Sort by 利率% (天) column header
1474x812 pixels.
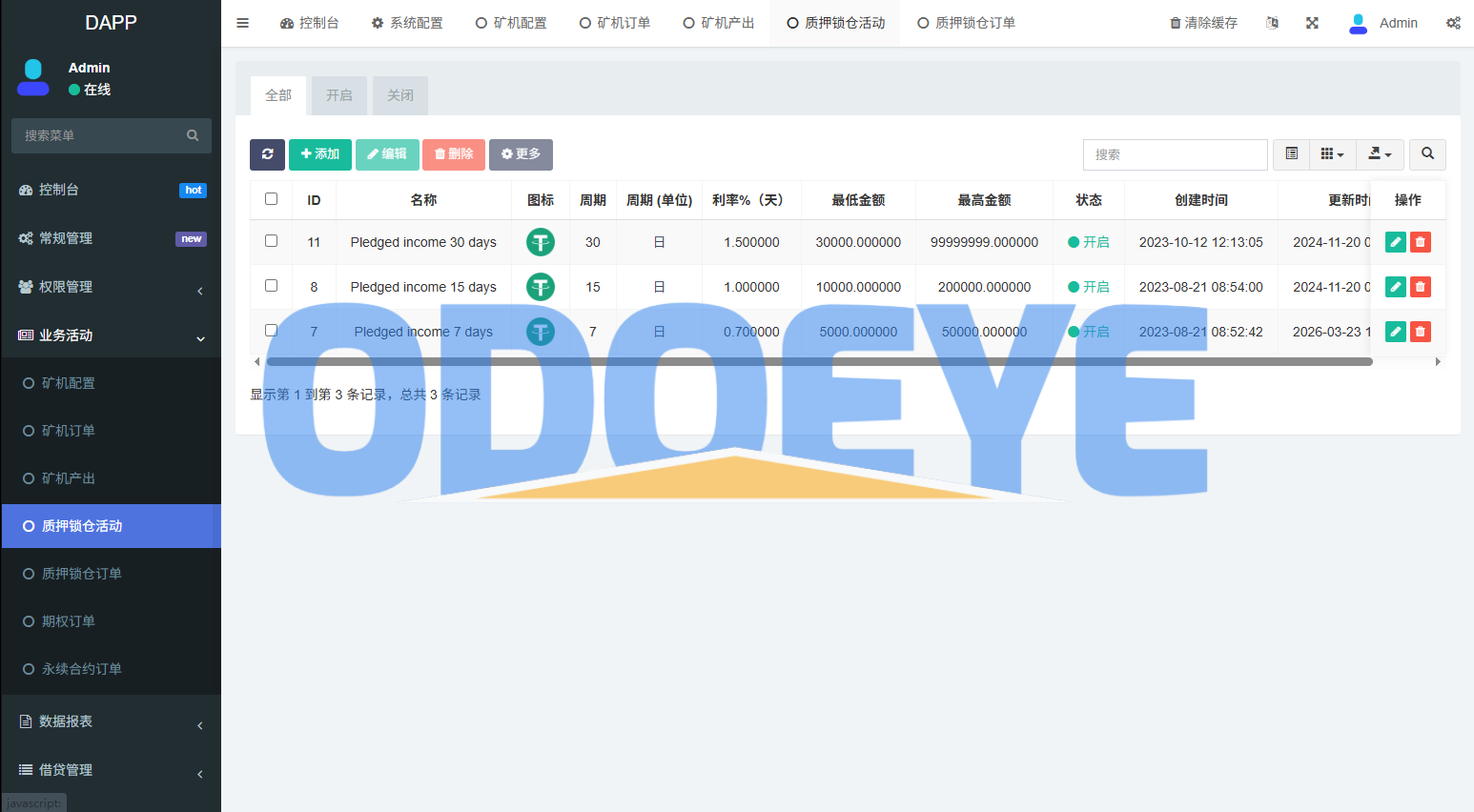(751, 200)
